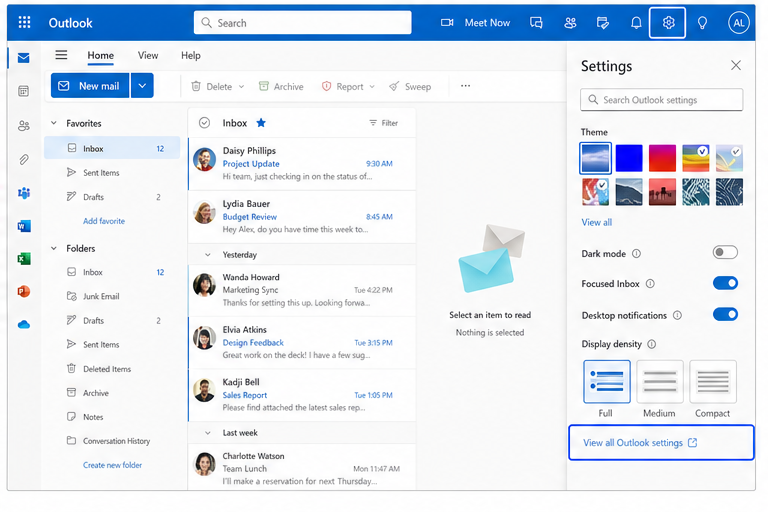Open the Home tab
The image size is (768, 512).
[x=100, y=55]
